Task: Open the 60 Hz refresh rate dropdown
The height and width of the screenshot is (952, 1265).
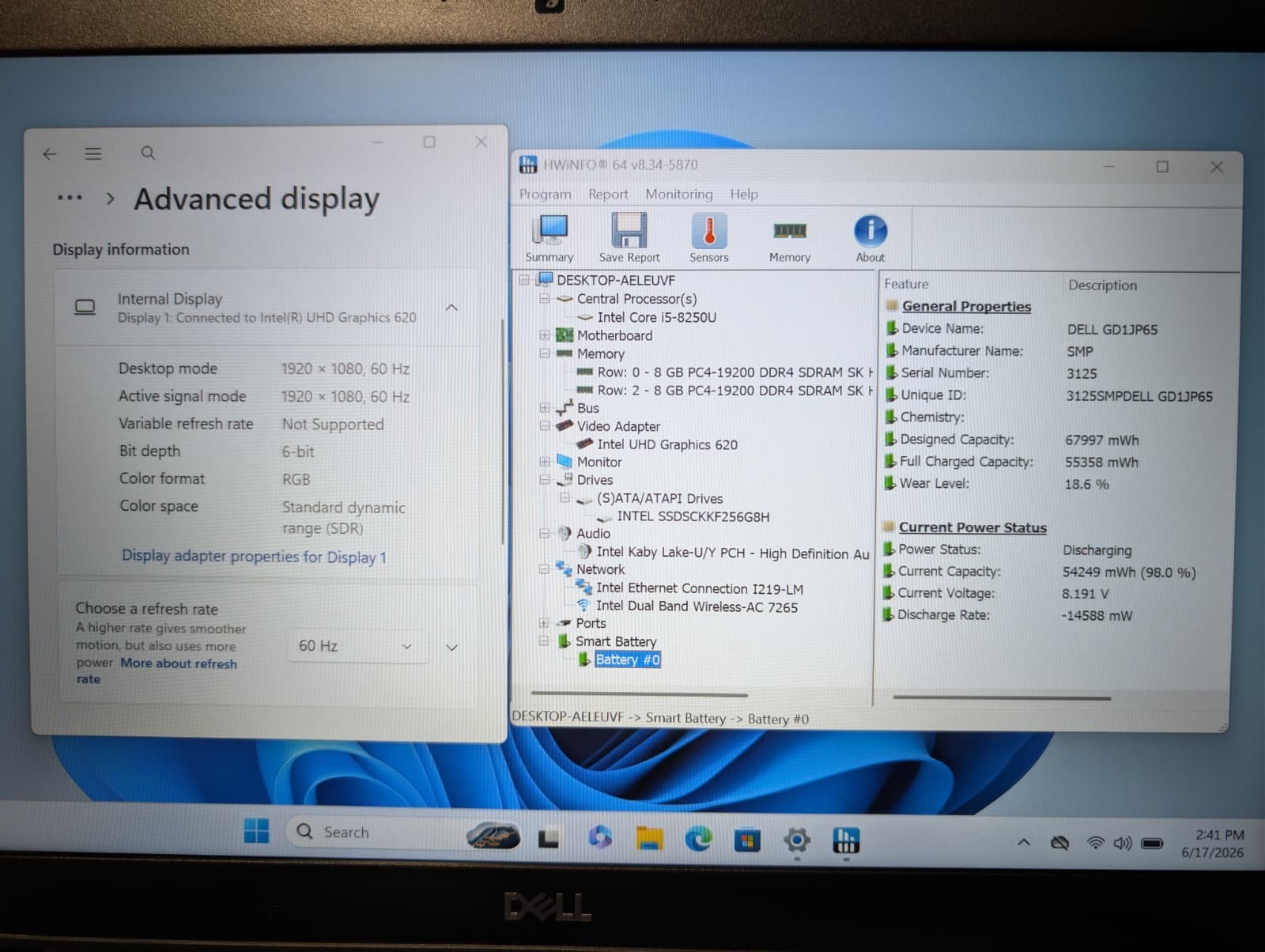Action: (357, 646)
